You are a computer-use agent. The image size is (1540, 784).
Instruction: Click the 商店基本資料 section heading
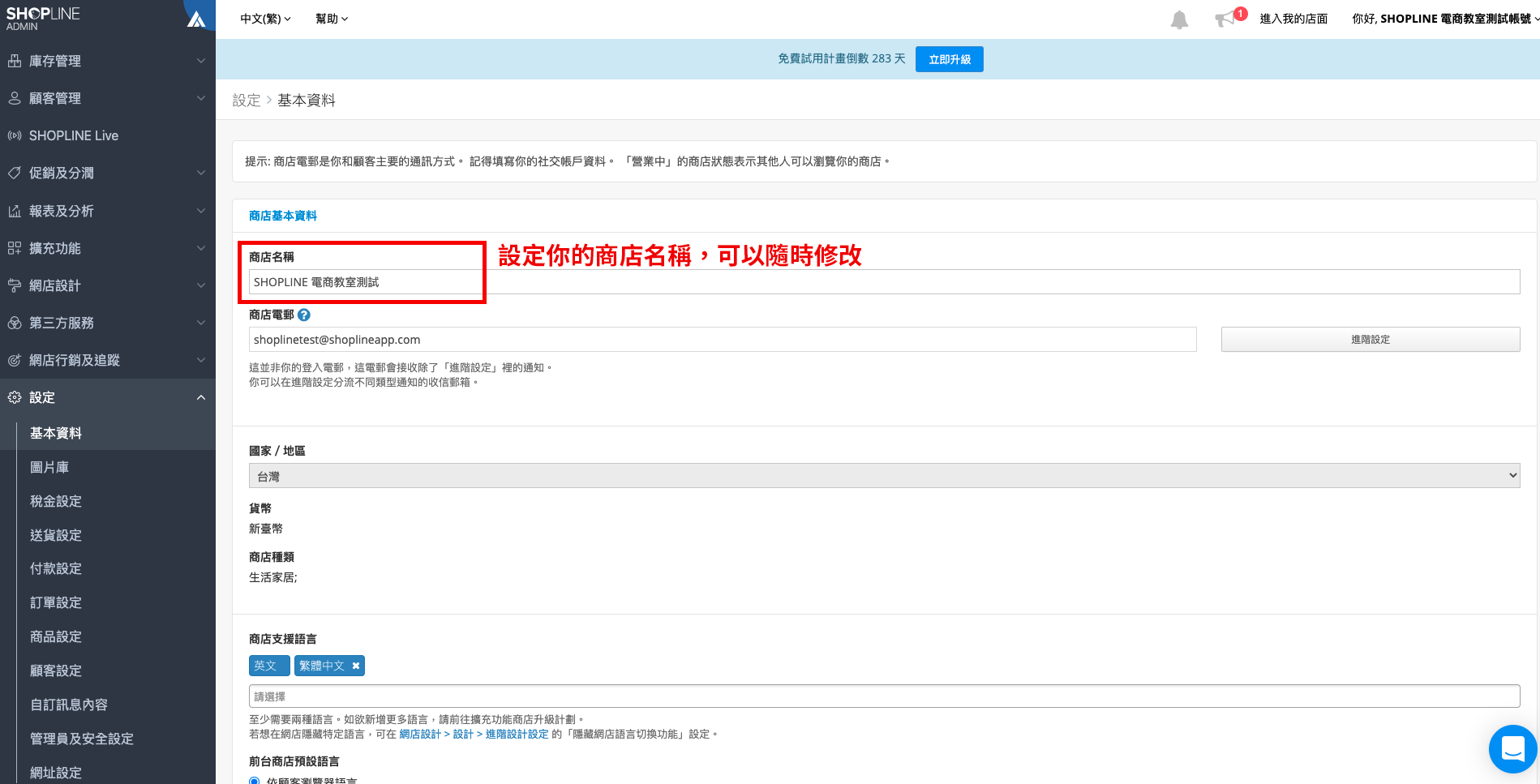283,216
